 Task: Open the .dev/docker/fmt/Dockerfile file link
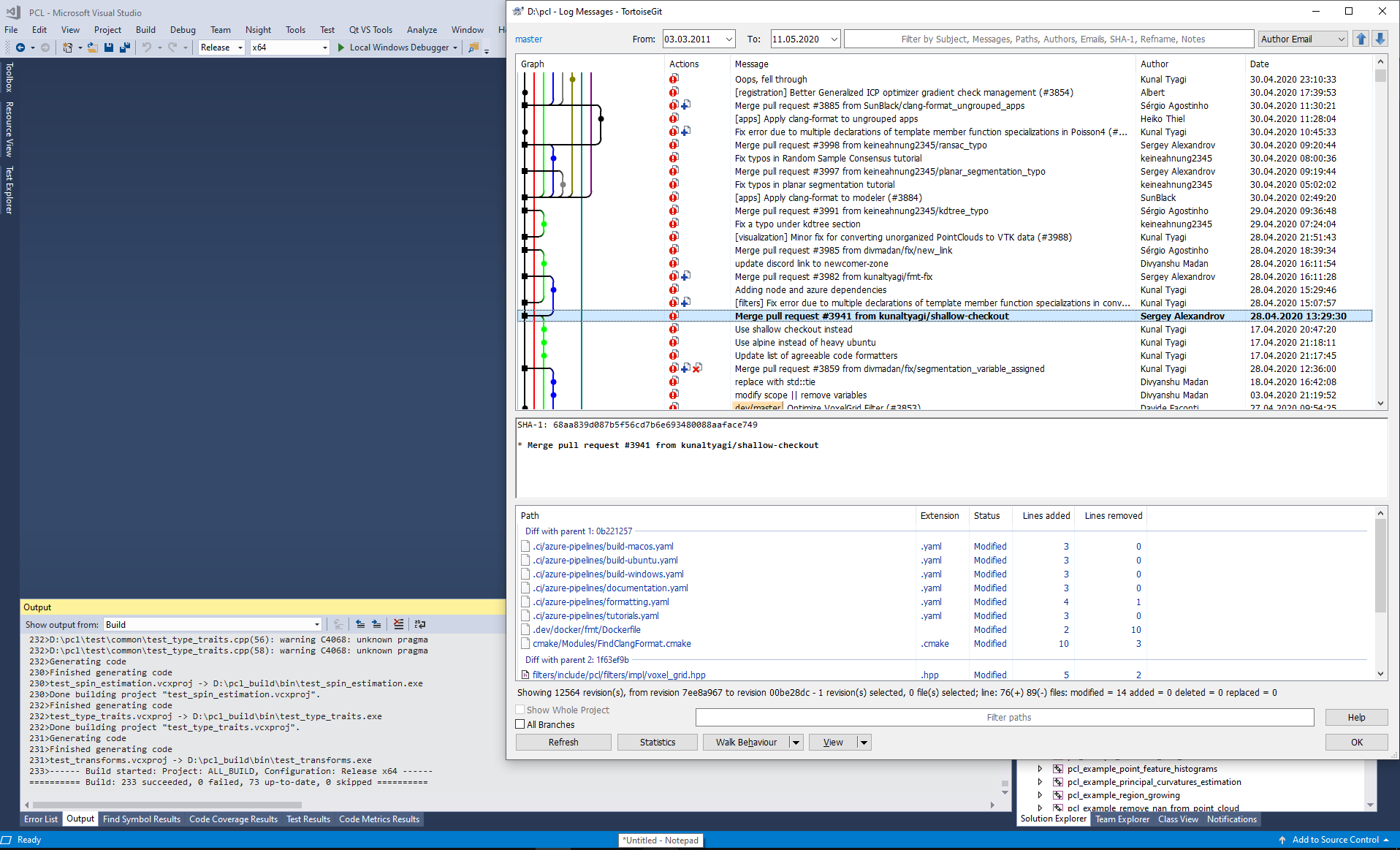[x=586, y=629]
